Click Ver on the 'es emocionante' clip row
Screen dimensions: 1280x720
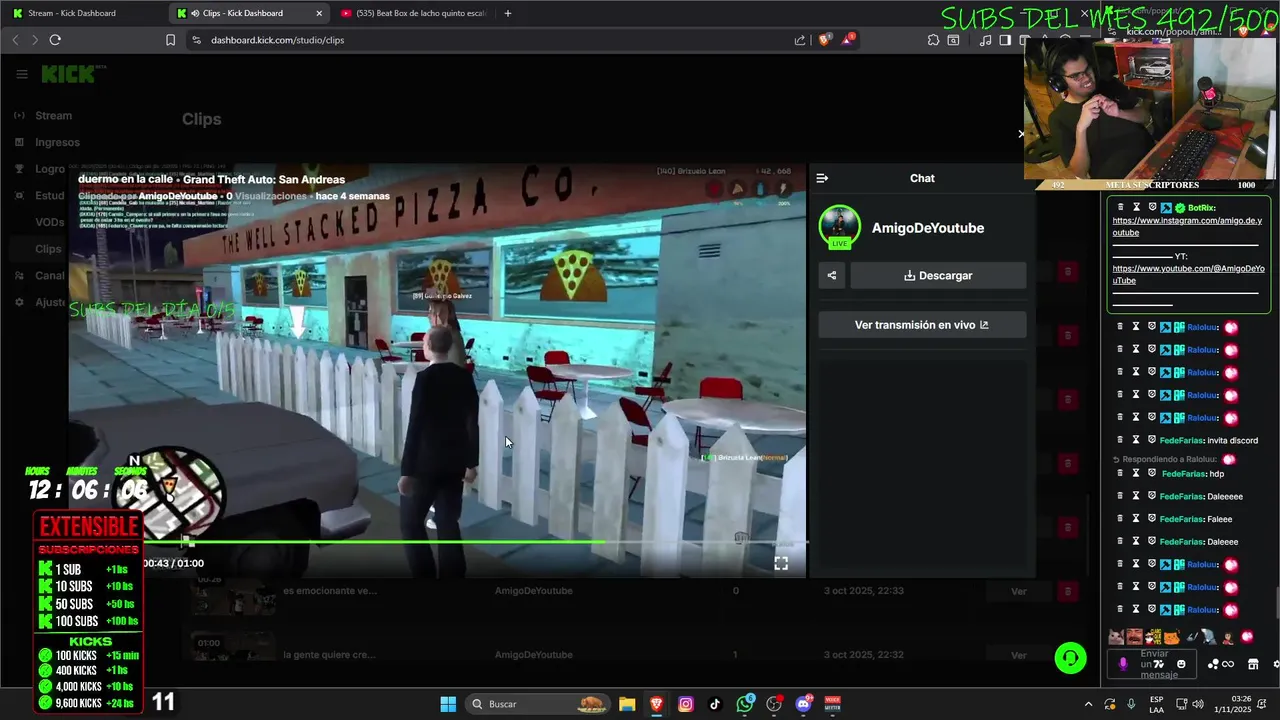(x=1018, y=591)
